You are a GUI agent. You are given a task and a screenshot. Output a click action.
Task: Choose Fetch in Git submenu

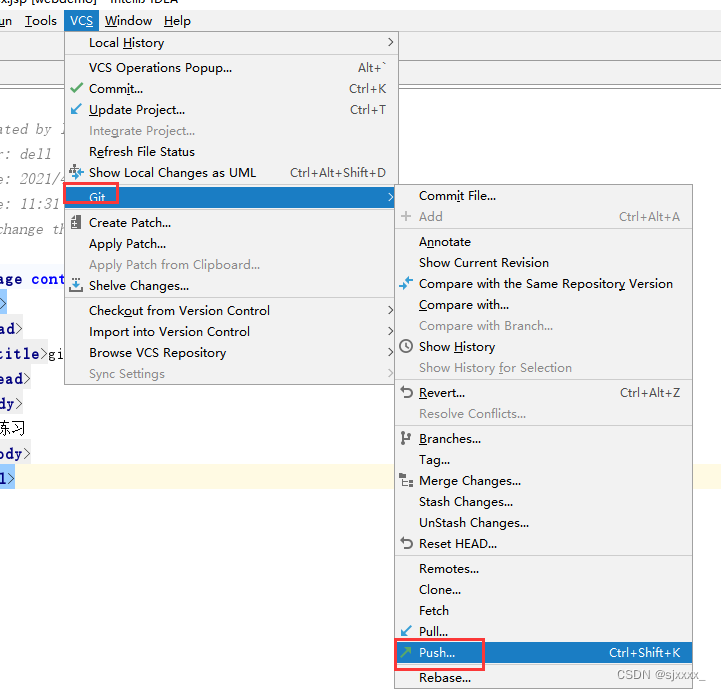point(544,611)
